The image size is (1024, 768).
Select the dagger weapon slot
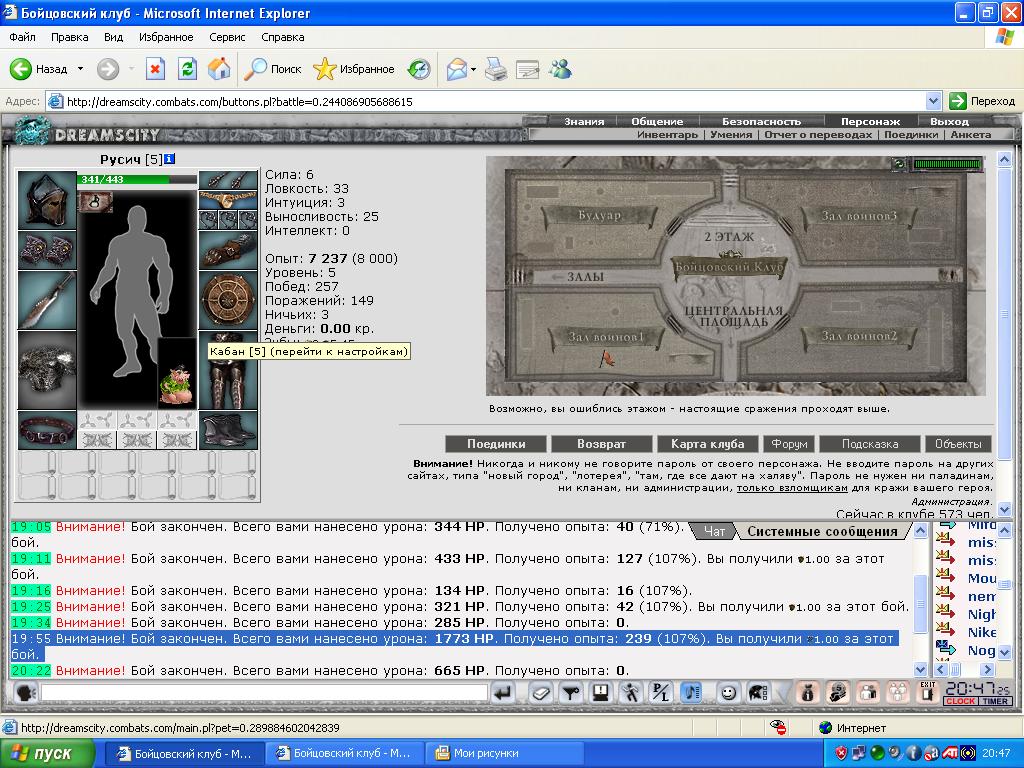[47, 300]
